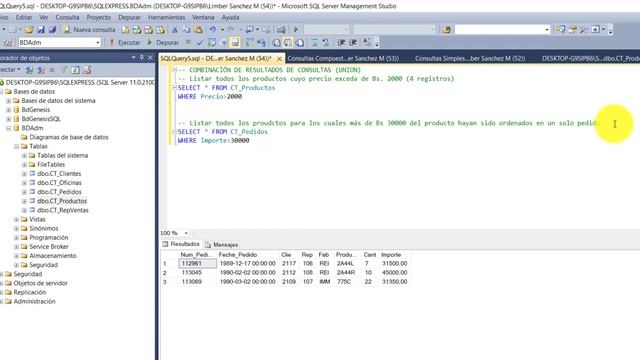Expand the dbo.CT_Pedidos table node
Screen dimensions: 640x360
click(24, 192)
